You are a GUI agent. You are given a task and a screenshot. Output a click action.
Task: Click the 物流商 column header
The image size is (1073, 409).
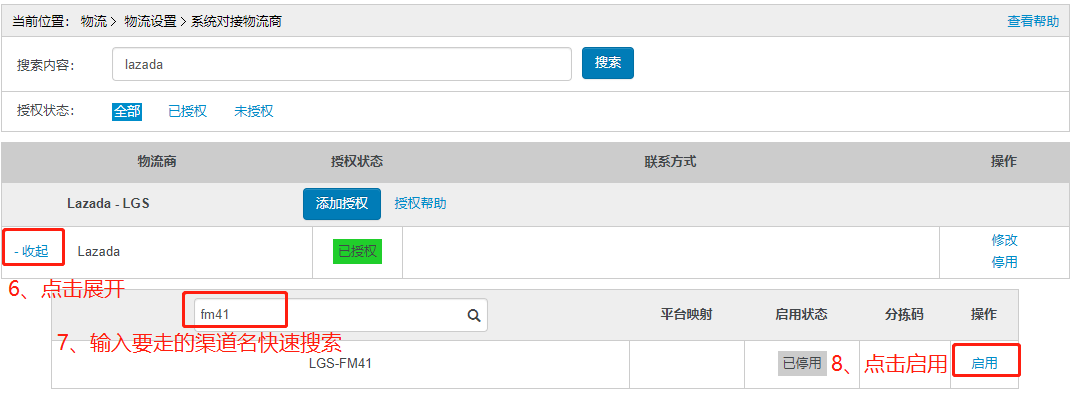pos(157,162)
